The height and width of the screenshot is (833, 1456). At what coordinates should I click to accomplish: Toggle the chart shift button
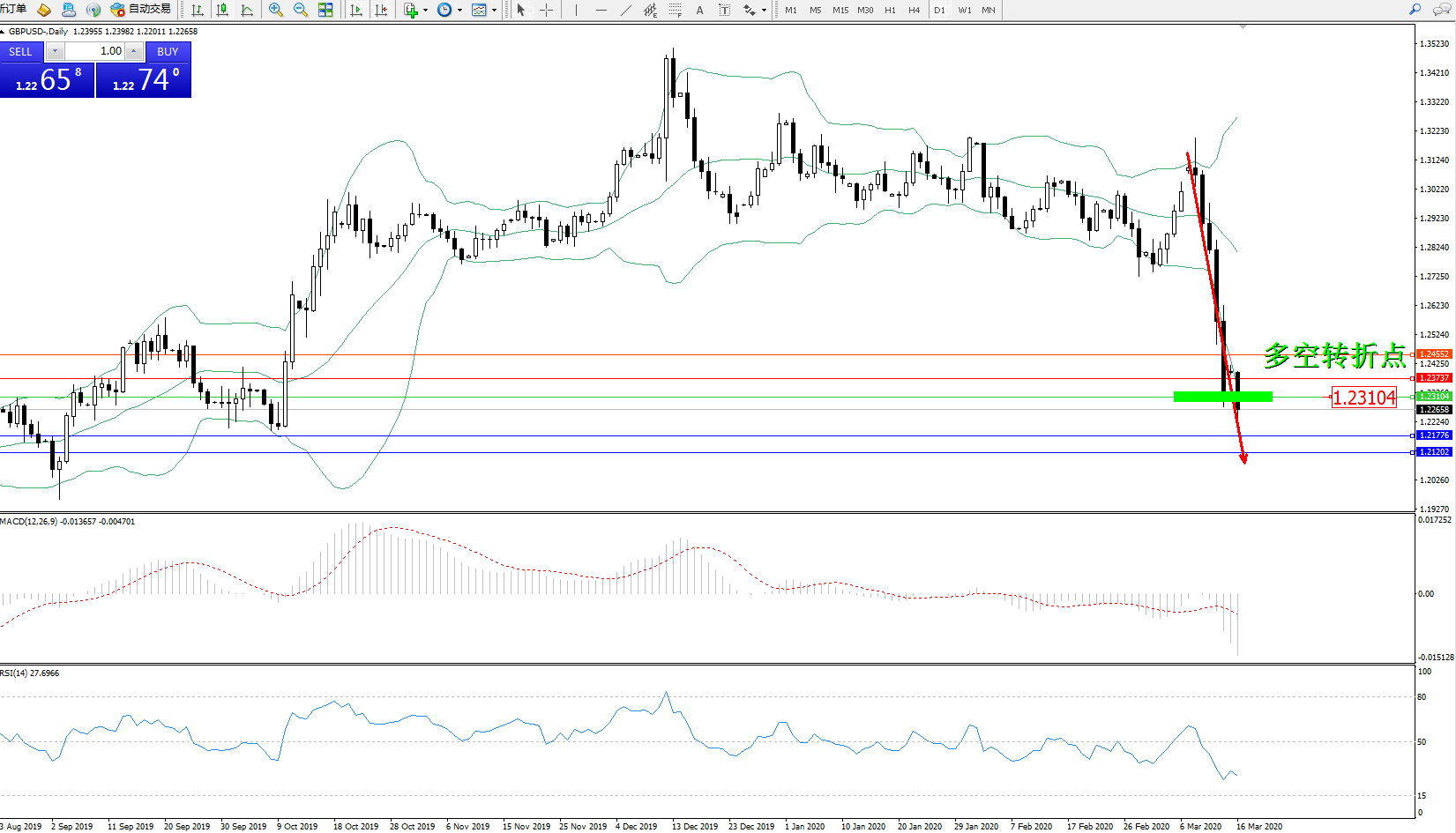pos(381,10)
